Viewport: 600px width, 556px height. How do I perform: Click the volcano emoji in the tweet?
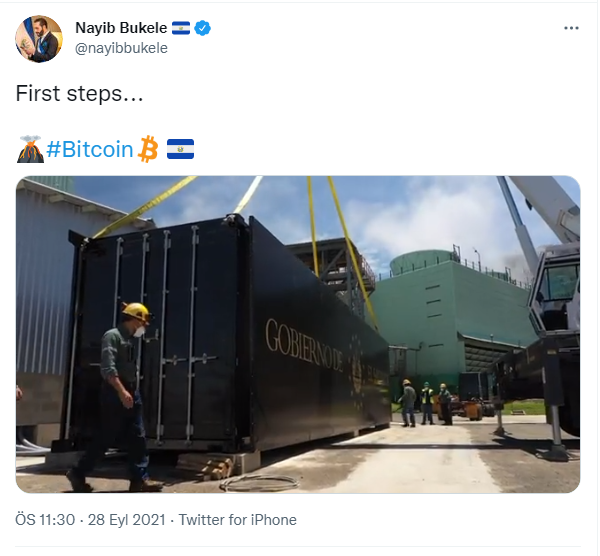click(30, 150)
